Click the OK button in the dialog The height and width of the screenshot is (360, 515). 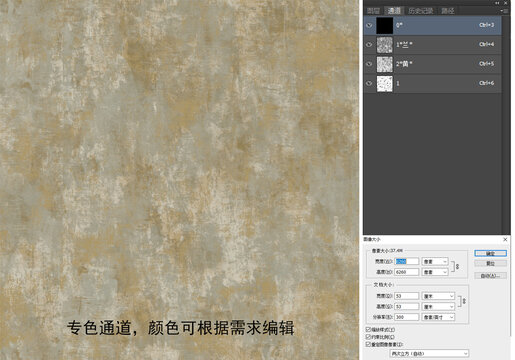click(x=490, y=254)
